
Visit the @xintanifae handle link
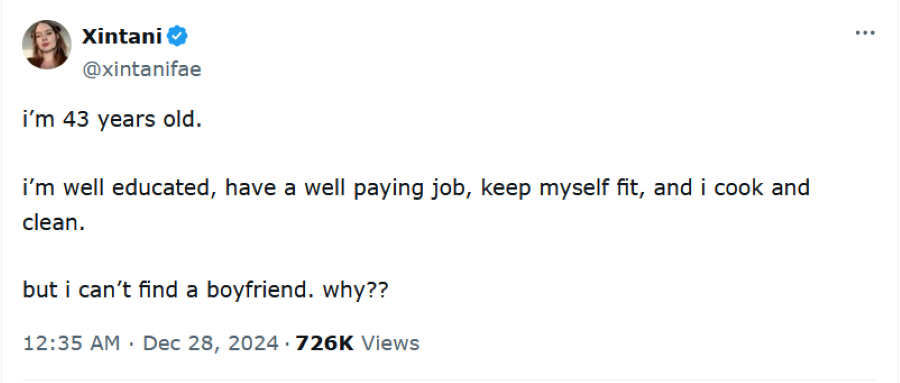pyautogui.click(x=142, y=69)
